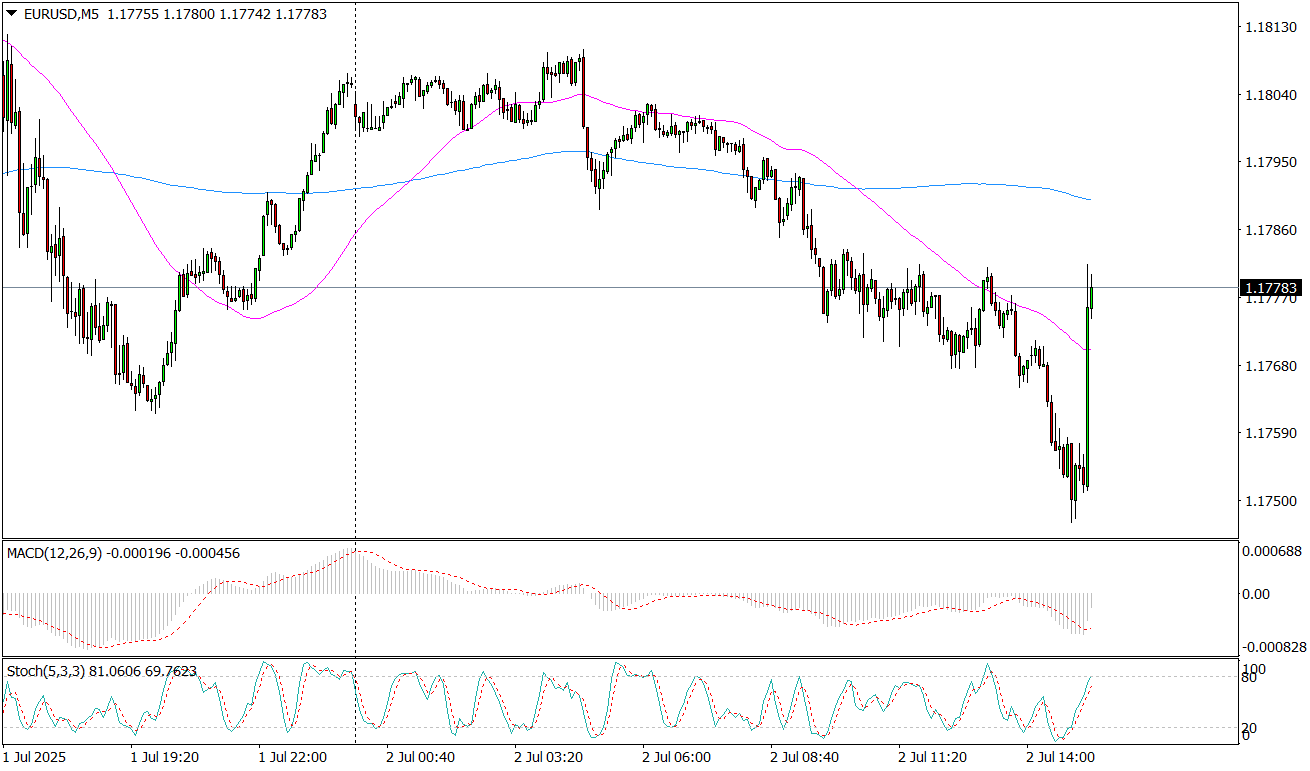Click the 2 Jul 11:20 time label
This screenshot has width=1310, height=771.
click(933, 758)
